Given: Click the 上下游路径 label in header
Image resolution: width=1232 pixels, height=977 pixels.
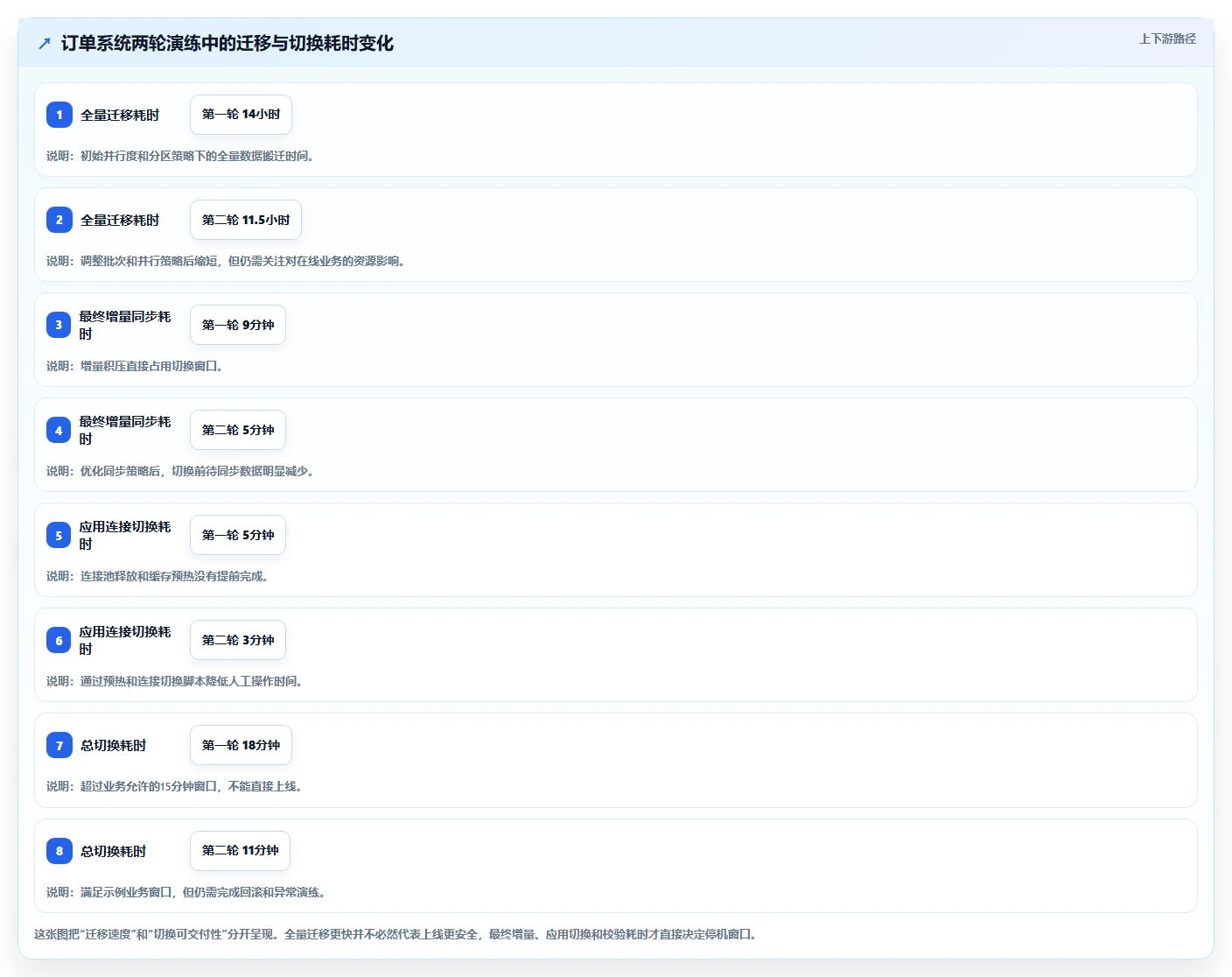Looking at the screenshot, I should click(1167, 39).
